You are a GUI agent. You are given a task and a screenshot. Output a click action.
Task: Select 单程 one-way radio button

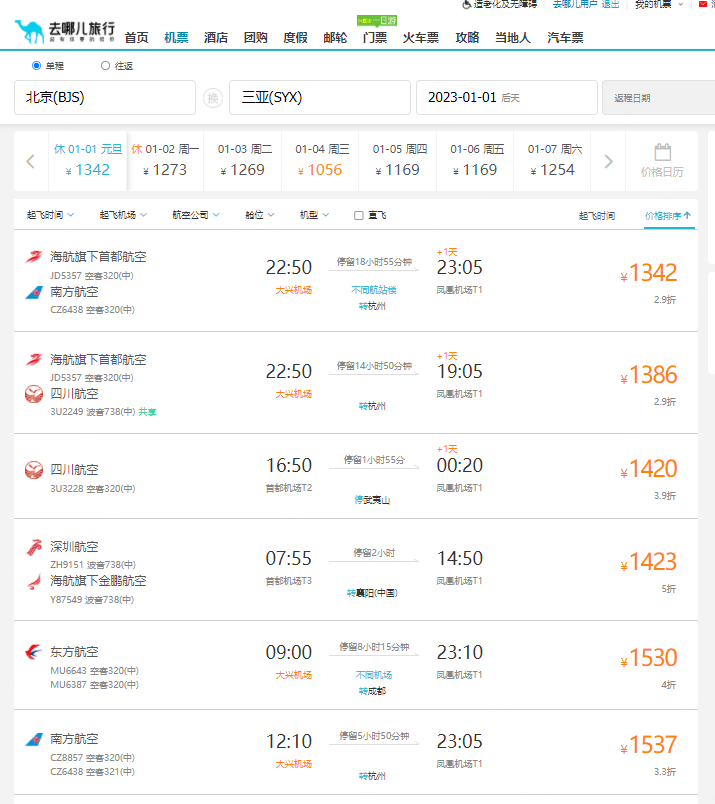(36, 66)
